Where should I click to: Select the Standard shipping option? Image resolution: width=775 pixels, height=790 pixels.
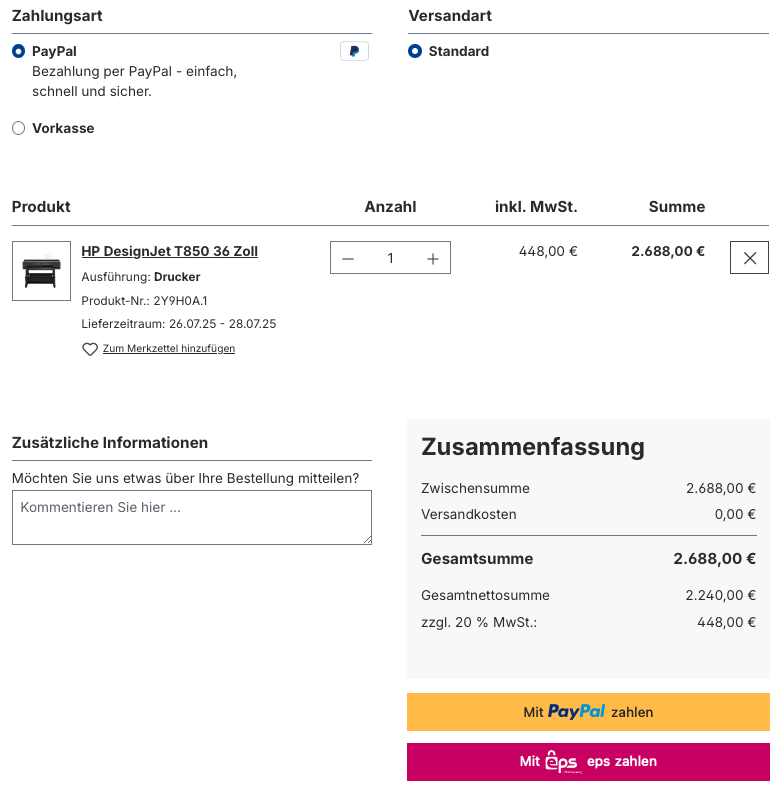[x=415, y=51]
